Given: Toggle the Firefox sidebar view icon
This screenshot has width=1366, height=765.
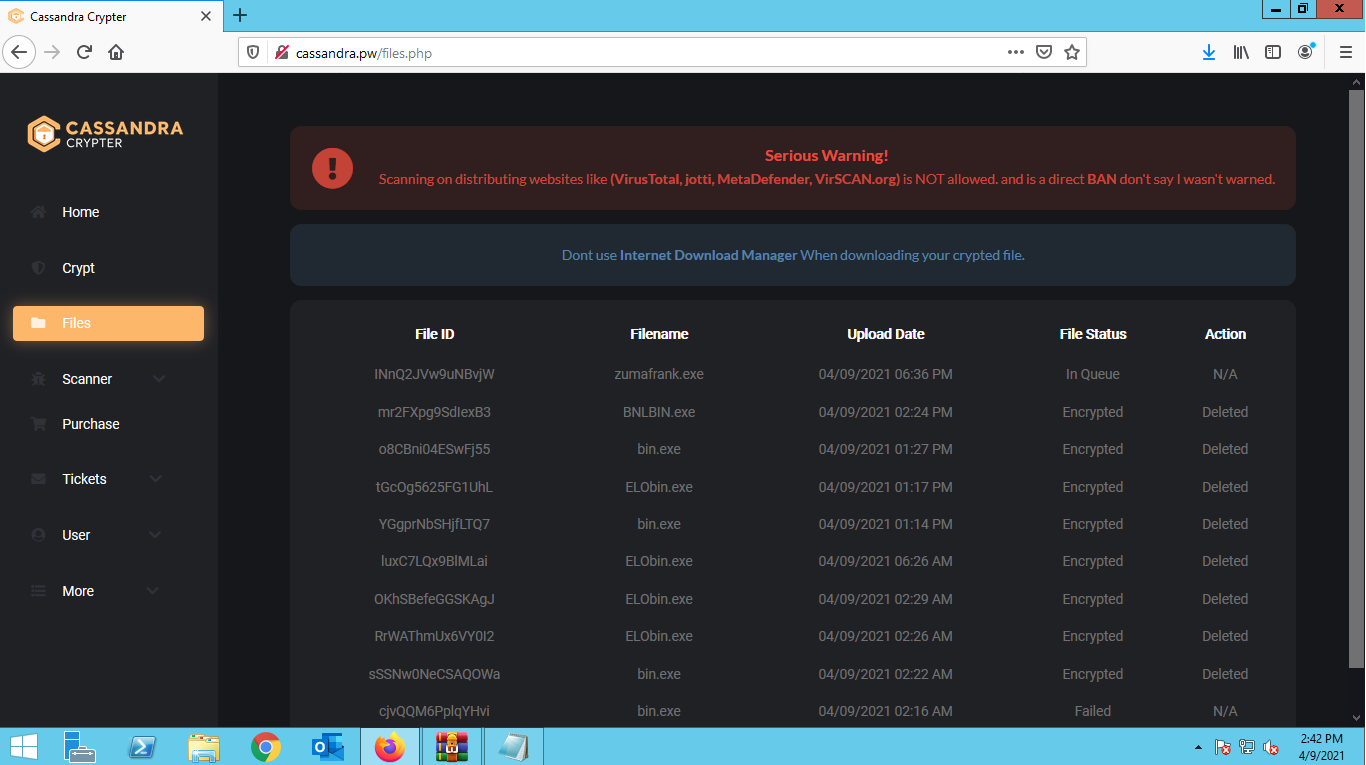Looking at the screenshot, I should (x=1273, y=52).
